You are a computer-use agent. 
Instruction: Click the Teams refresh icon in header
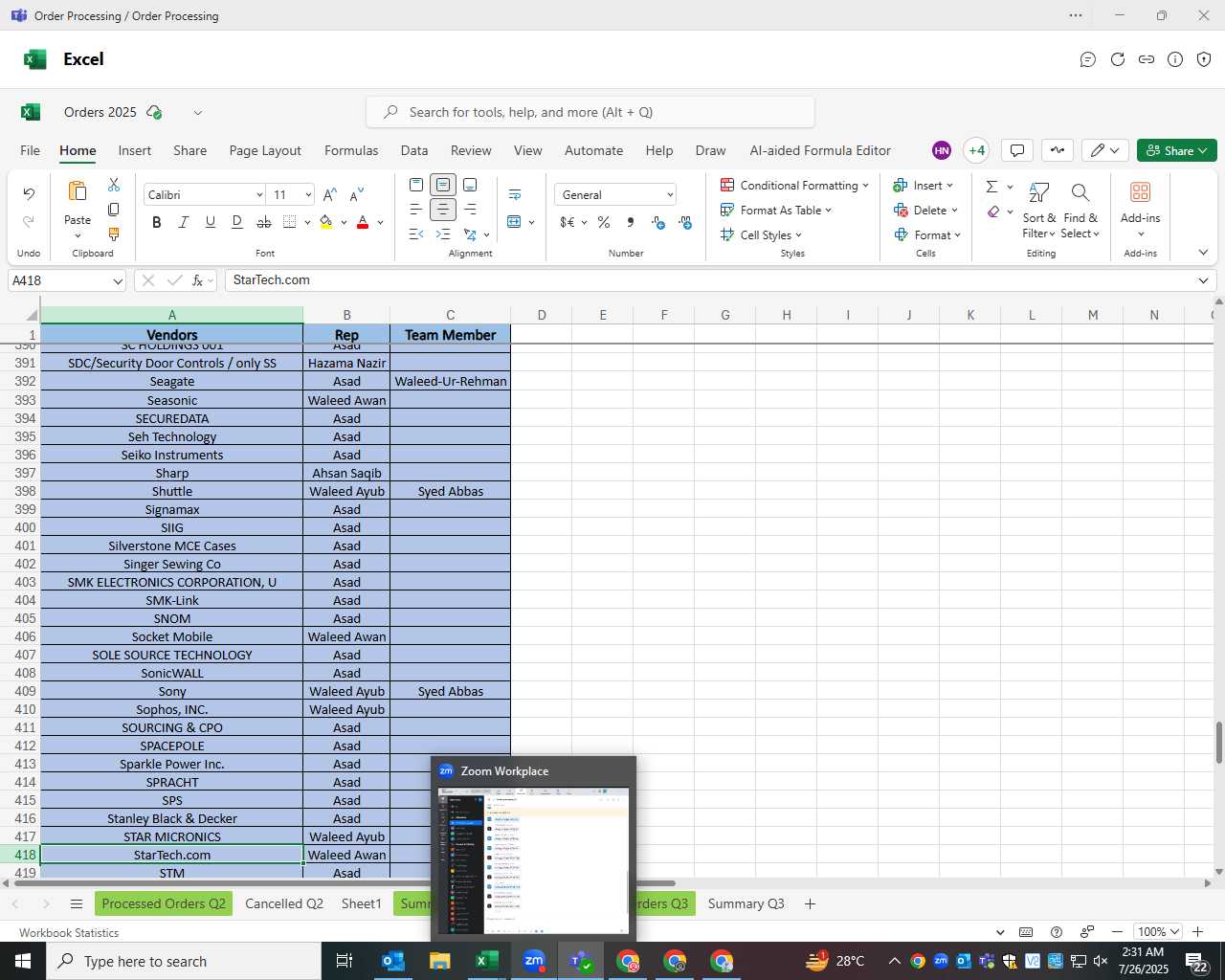[1117, 59]
